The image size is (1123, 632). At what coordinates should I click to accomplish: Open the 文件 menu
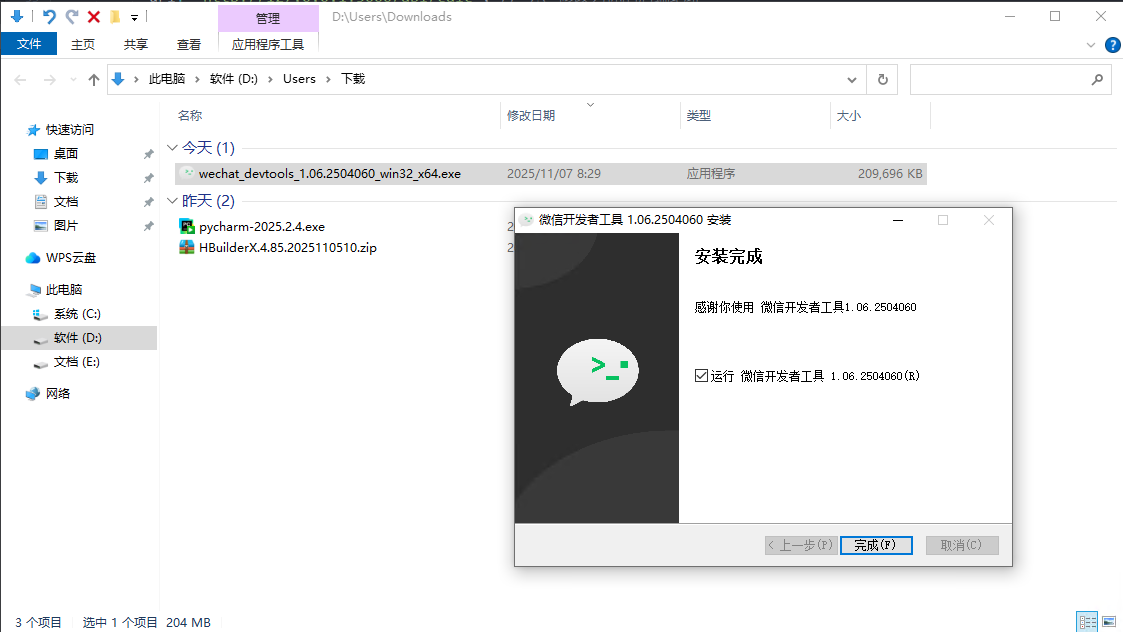click(29, 44)
